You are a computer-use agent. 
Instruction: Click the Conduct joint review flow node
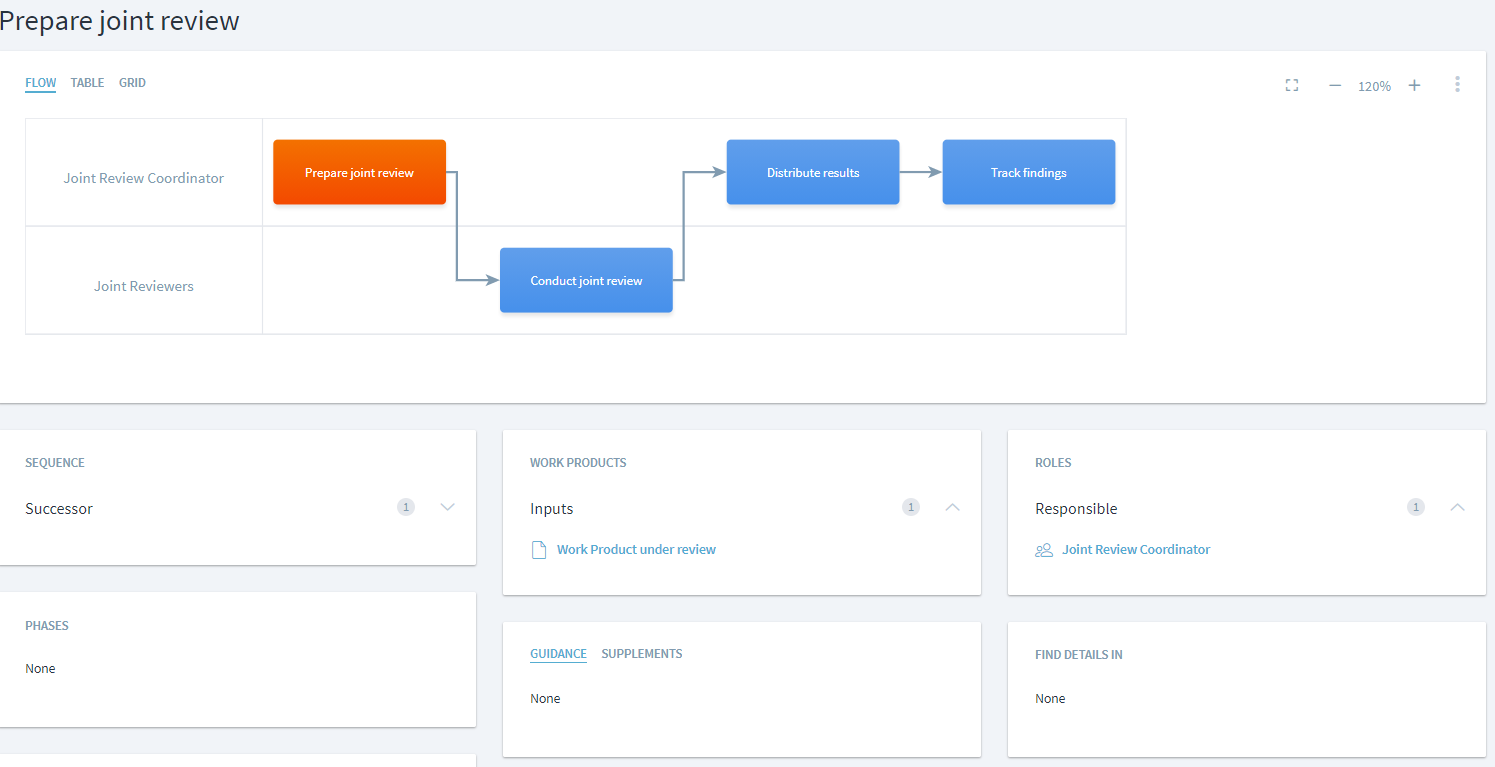pos(586,280)
